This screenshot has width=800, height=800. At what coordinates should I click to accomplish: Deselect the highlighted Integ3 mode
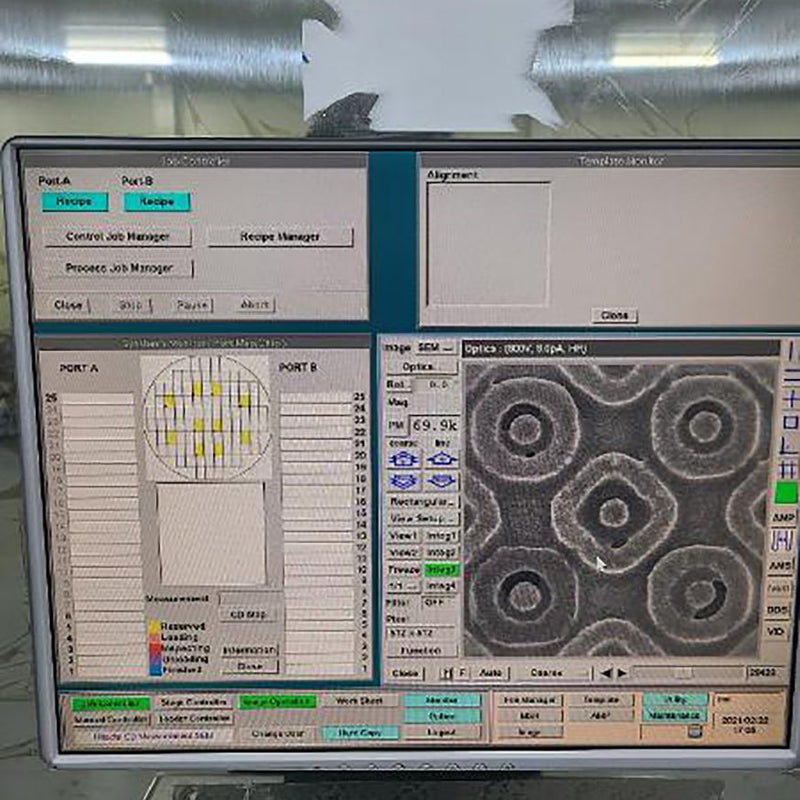(441, 569)
